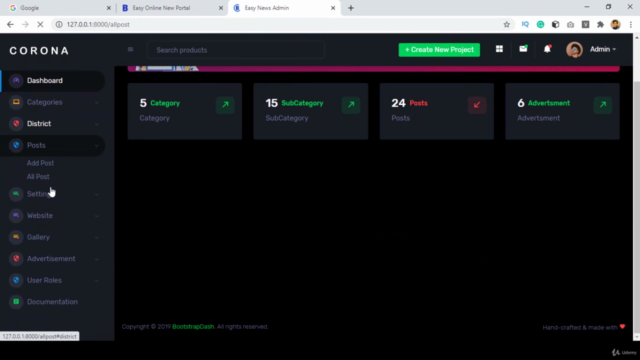
Task: Open the Add Post submenu link
Action: pyautogui.click(x=40, y=163)
